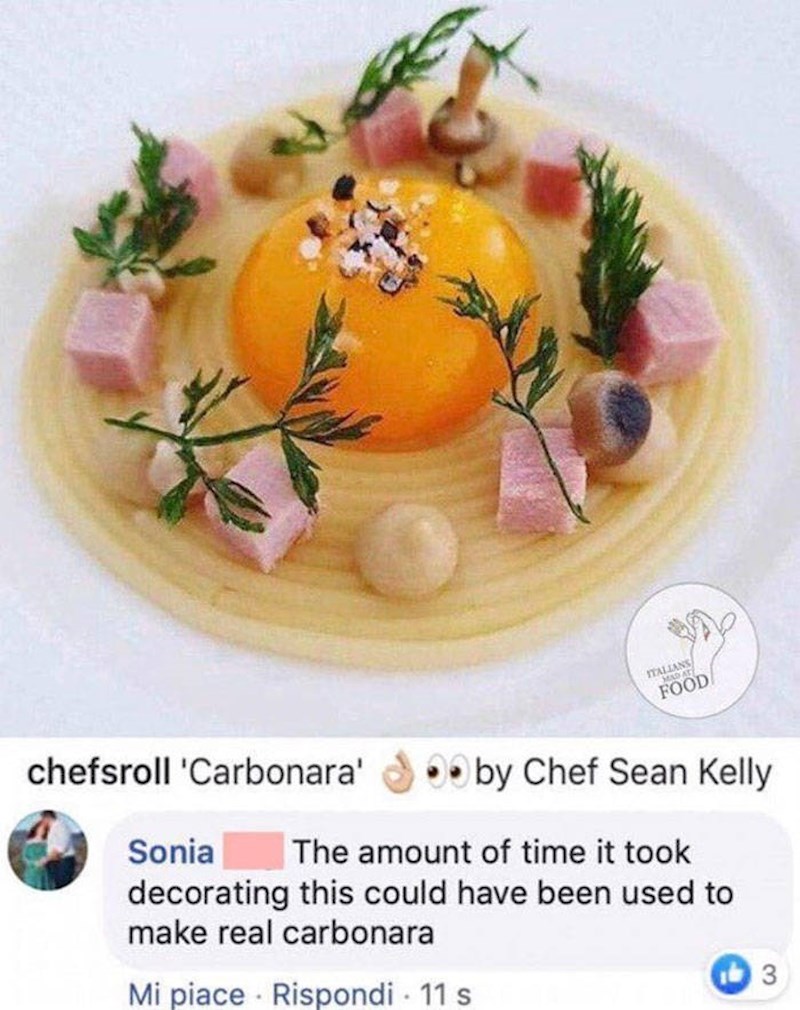Open the commenter name Sonia

171,852
